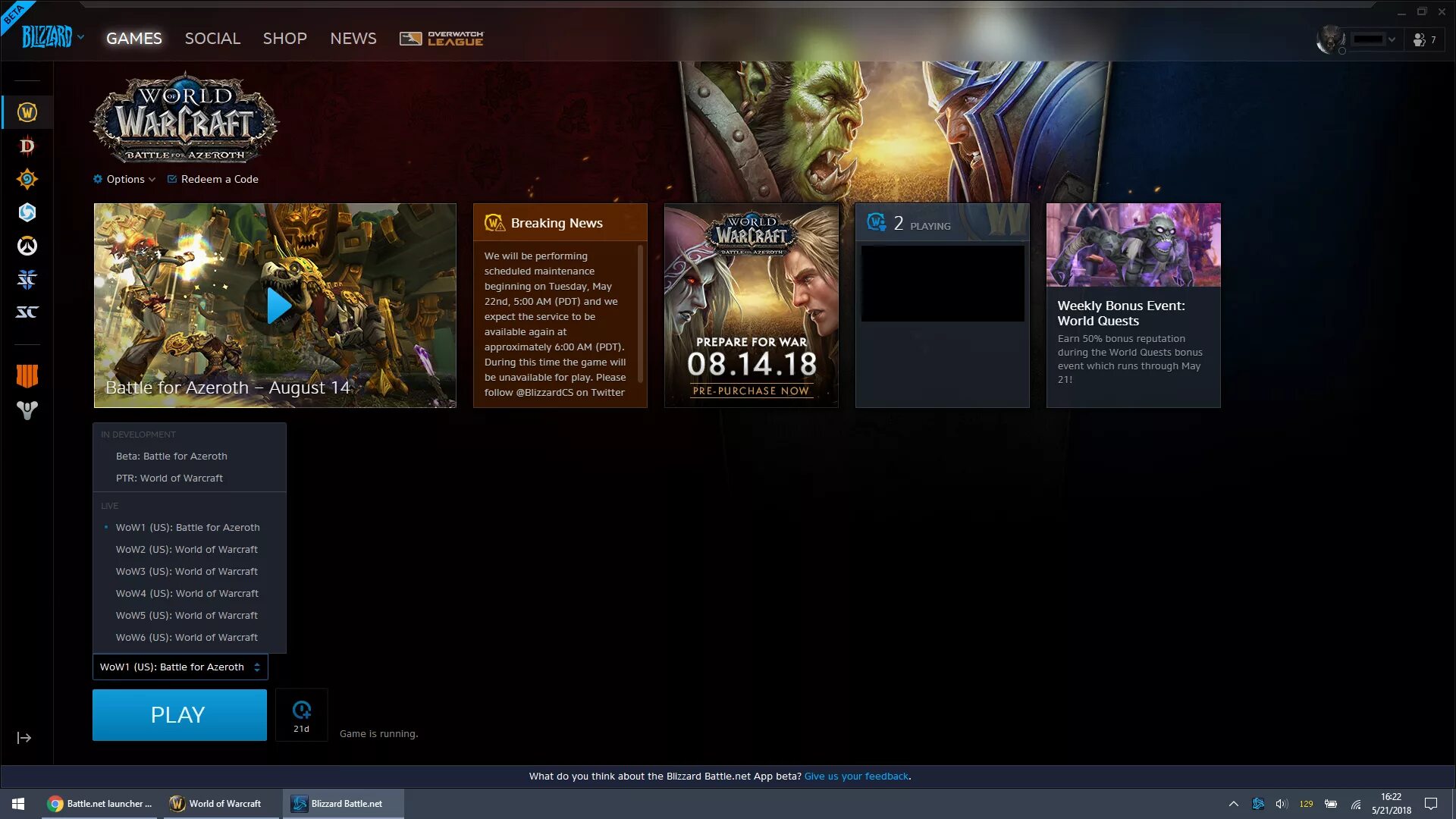The width and height of the screenshot is (1456, 819).
Task: Click Blizzard Battle.net taskbar button
Action: (343, 803)
